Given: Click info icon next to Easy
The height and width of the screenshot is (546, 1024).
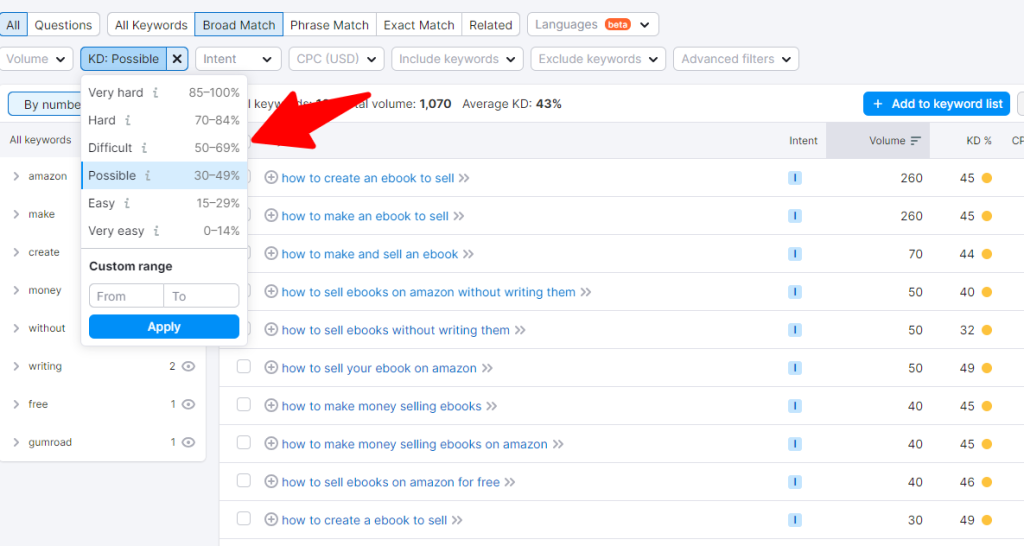Looking at the screenshot, I should 127,203.
